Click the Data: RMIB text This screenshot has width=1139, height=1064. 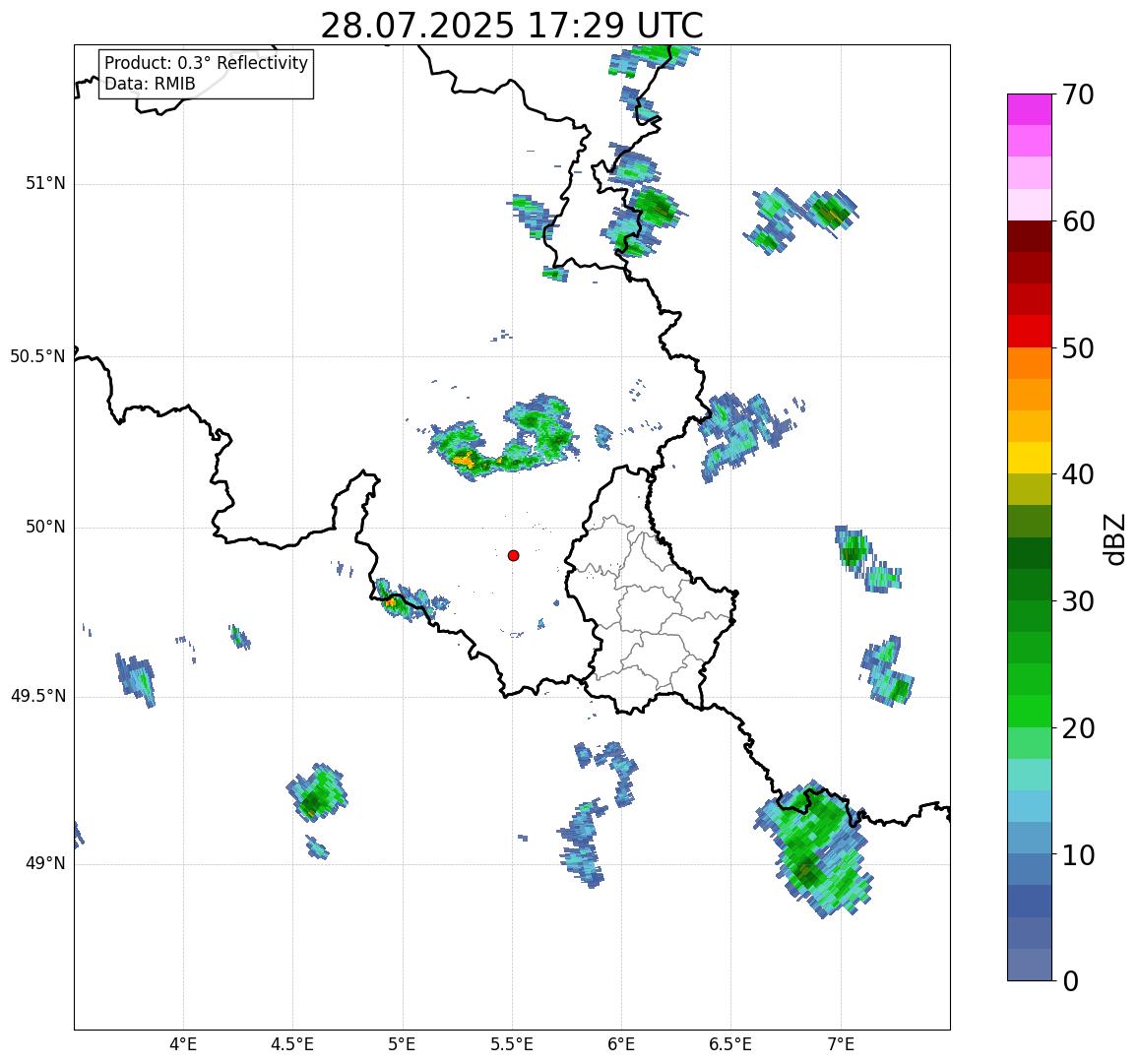(150, 84)
